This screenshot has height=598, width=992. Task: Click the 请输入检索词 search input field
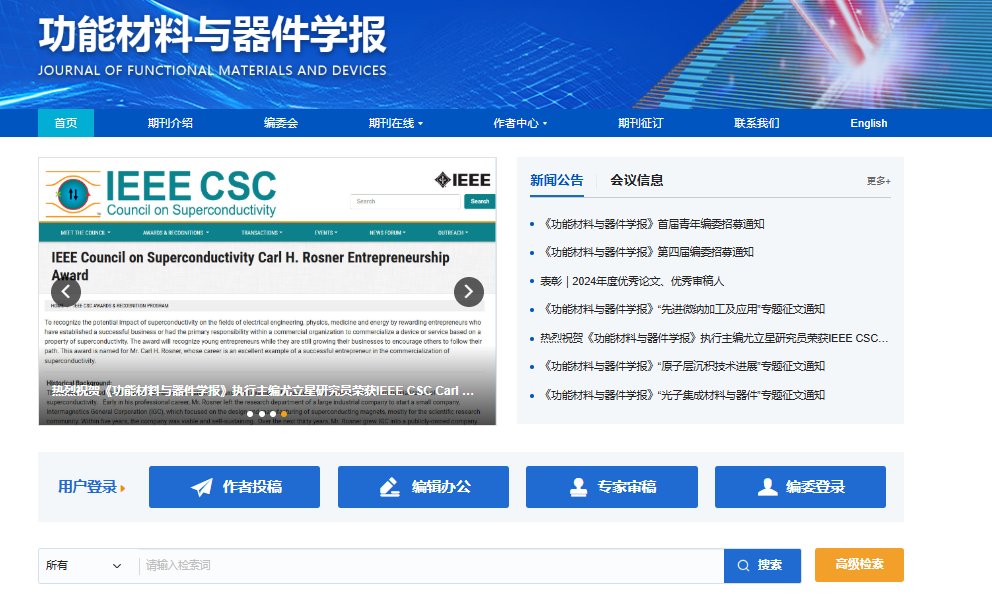430,565
